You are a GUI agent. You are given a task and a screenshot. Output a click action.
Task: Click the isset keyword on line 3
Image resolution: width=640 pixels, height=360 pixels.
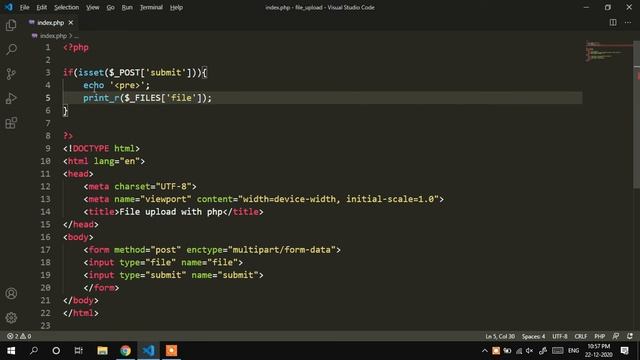pyautogui.click(x=91, y=73)
